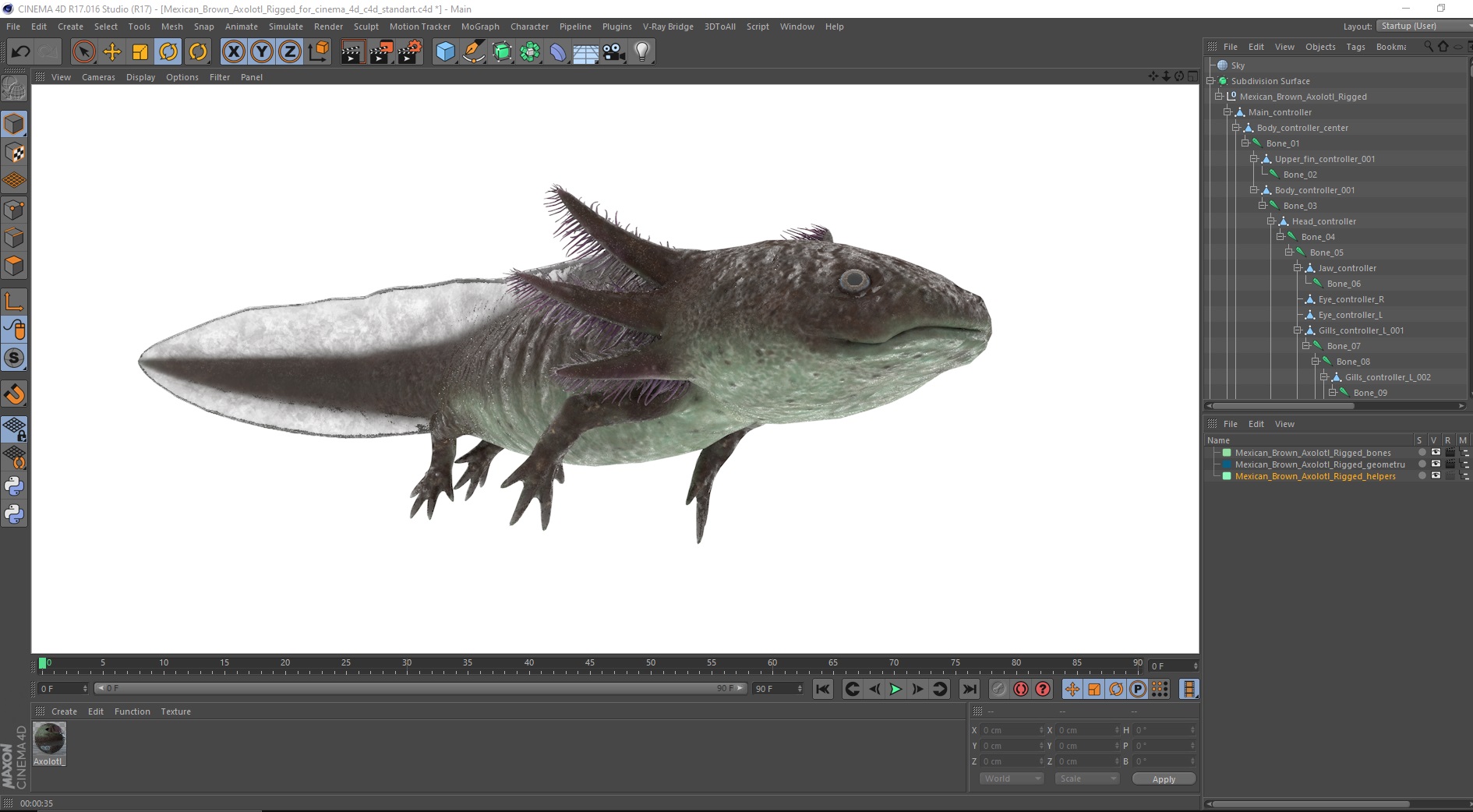The image size is (1473, 812).
Task: Enable Model mode in left sidebar
Action: [14, 125]
